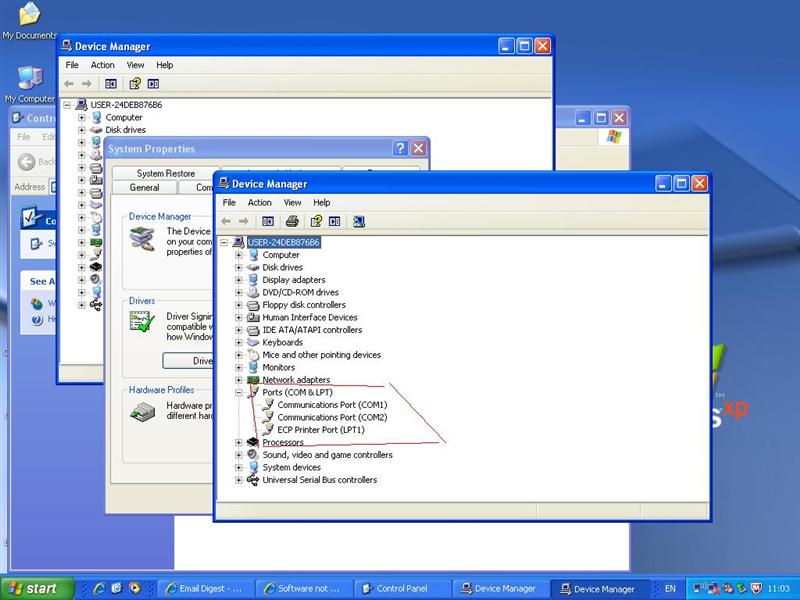Image resolution: width=800 pixels, height=600 pixels.
Task: Select the Sound, video and game controllers icon
Action: [x=253, y=455]
